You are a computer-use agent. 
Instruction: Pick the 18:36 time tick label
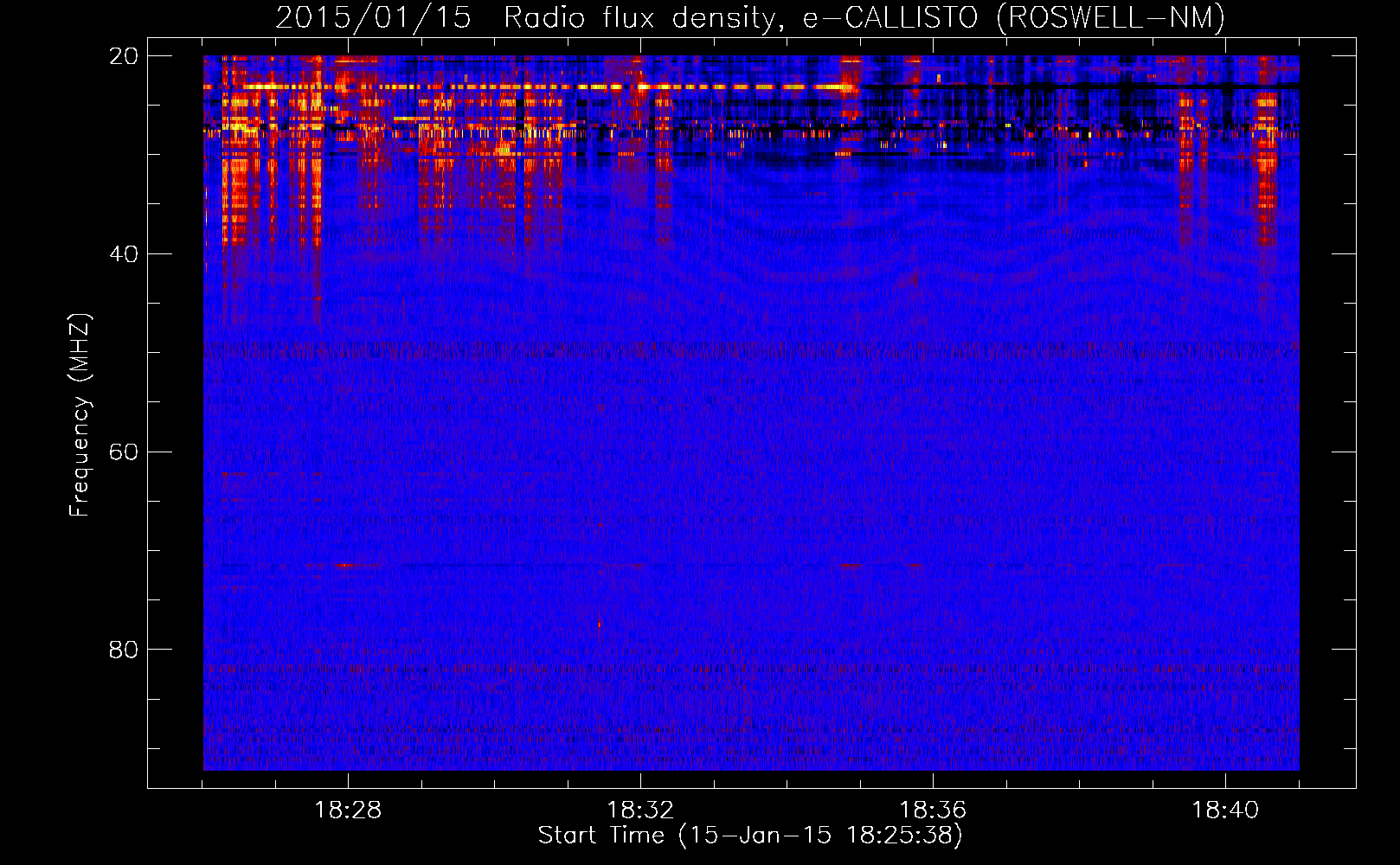(x=933, y=811)
